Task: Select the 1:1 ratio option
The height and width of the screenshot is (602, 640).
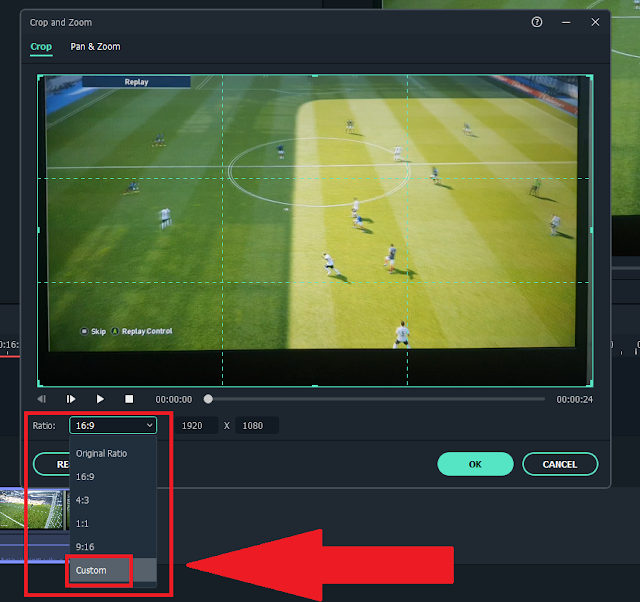Action: (x=113, y=523)
